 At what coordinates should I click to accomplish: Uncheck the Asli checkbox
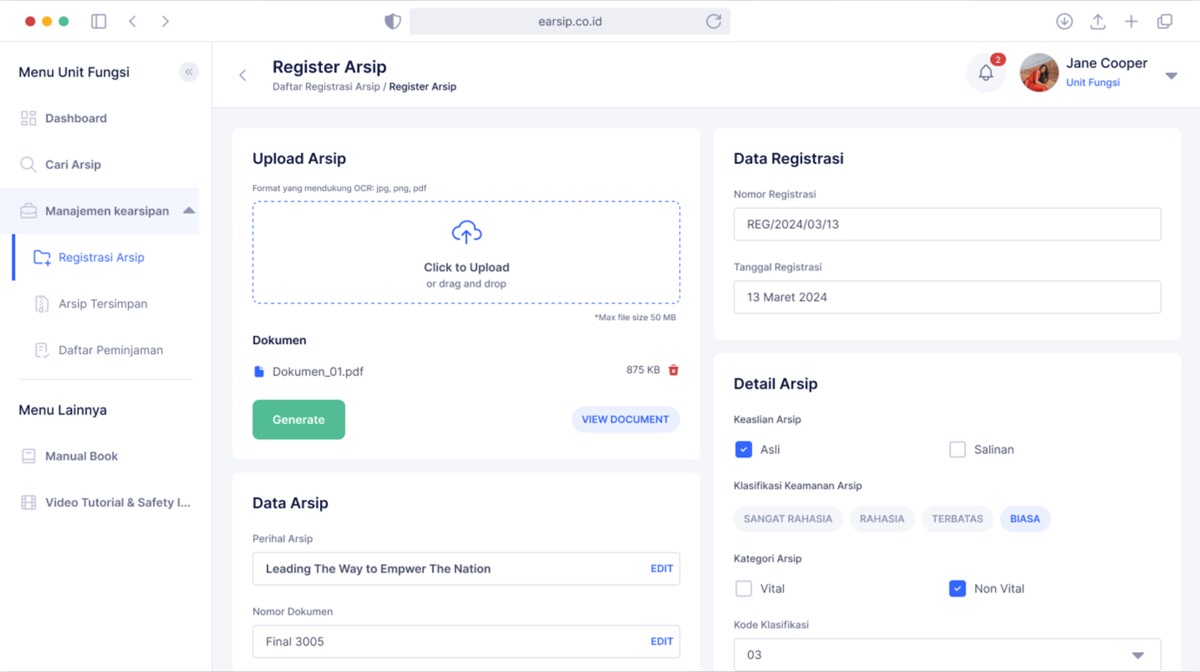[743, 449]
